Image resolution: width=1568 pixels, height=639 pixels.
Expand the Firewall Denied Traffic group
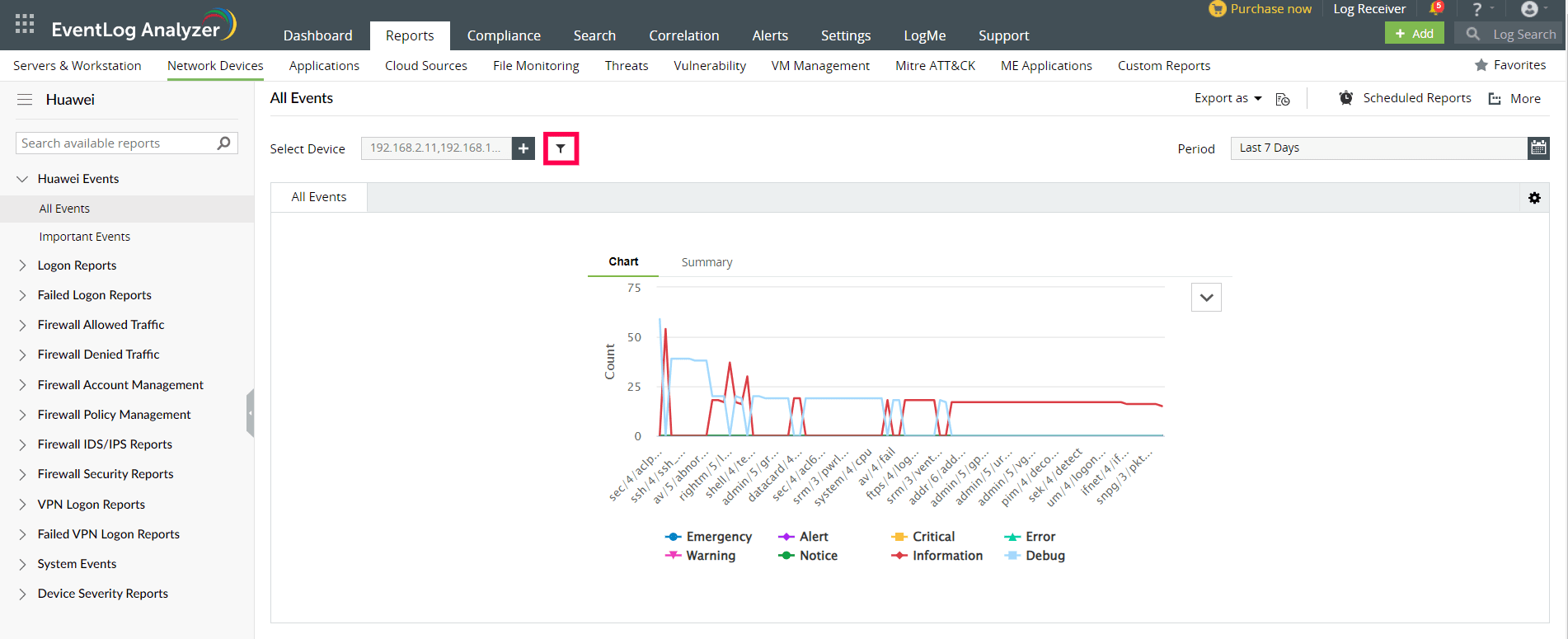click(x=22, y=355)
